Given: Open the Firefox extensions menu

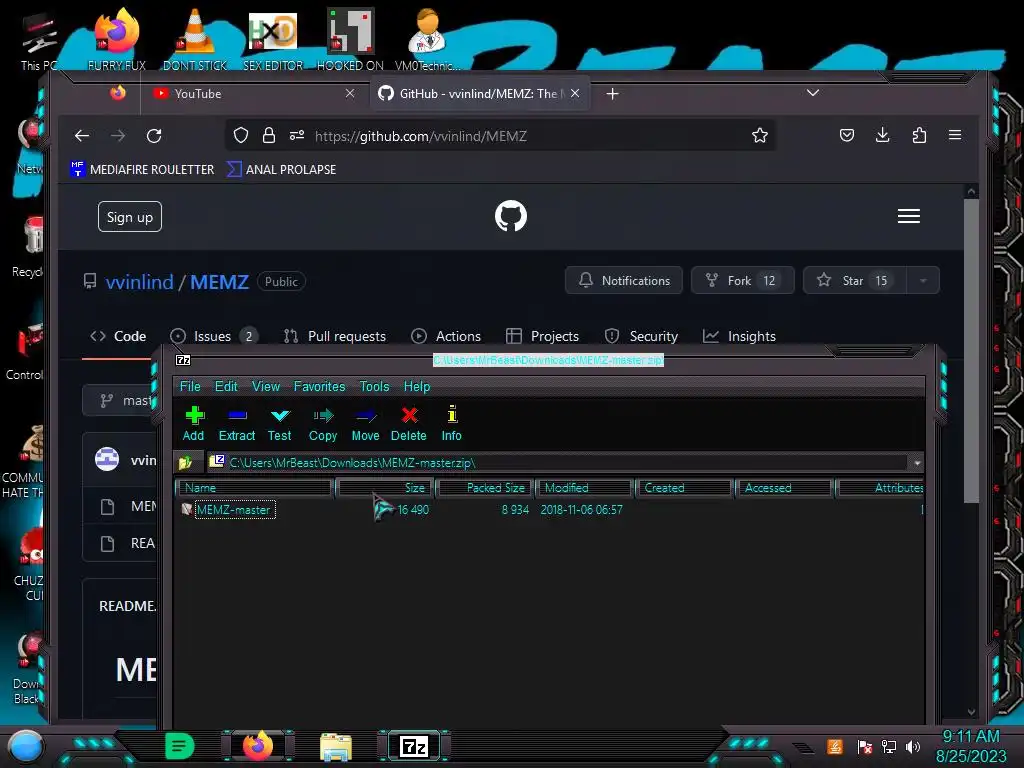Looking at the screenshot, I should [919, 135].
